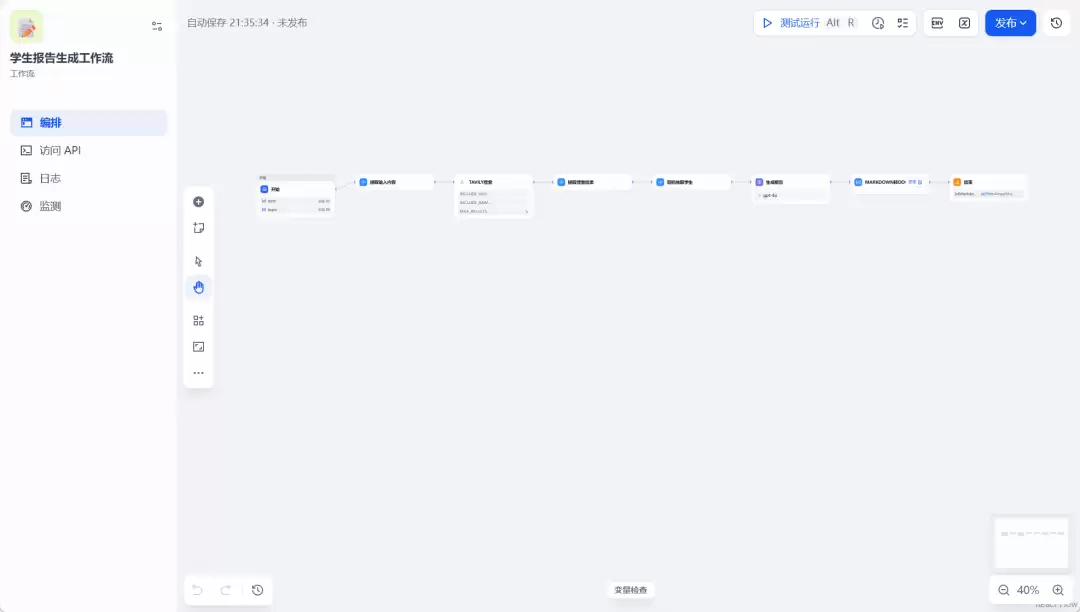1080x612 pixels.
Task: Switch to pointer selection mode
Action: tap(198, 262)
